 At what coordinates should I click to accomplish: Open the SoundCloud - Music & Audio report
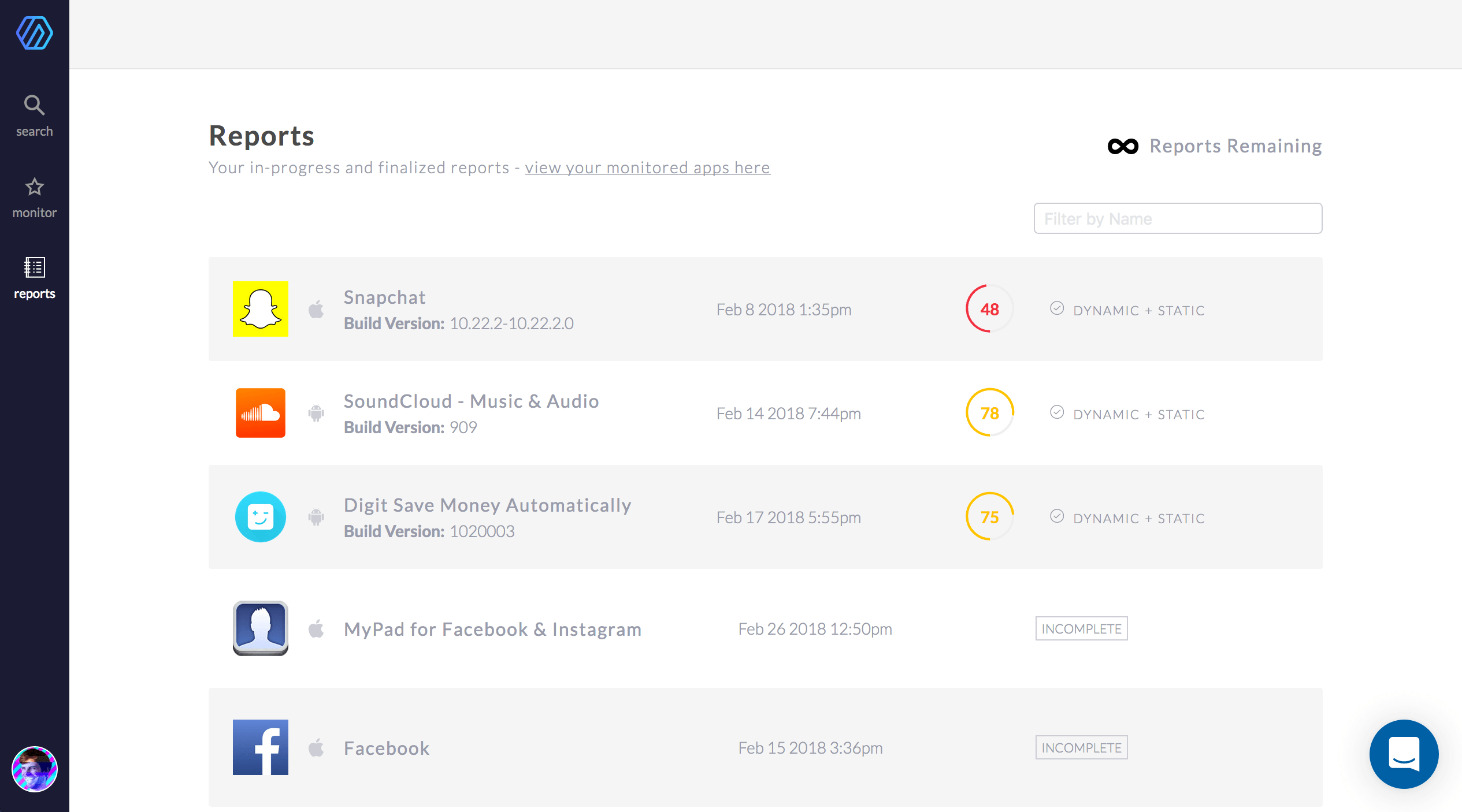coord(471,401)
